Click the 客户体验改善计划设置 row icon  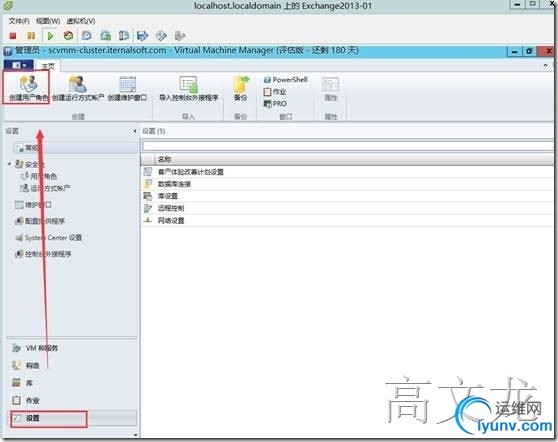click(148, 172)
